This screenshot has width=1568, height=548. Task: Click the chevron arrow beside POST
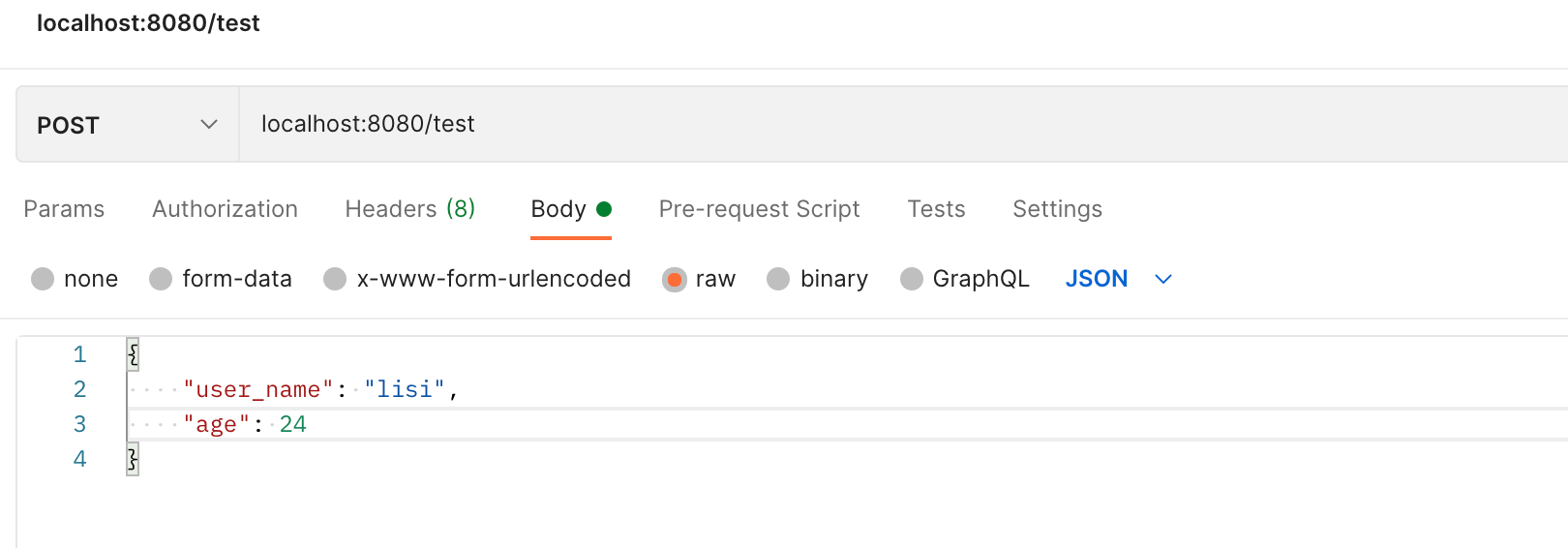click(209, 124)
